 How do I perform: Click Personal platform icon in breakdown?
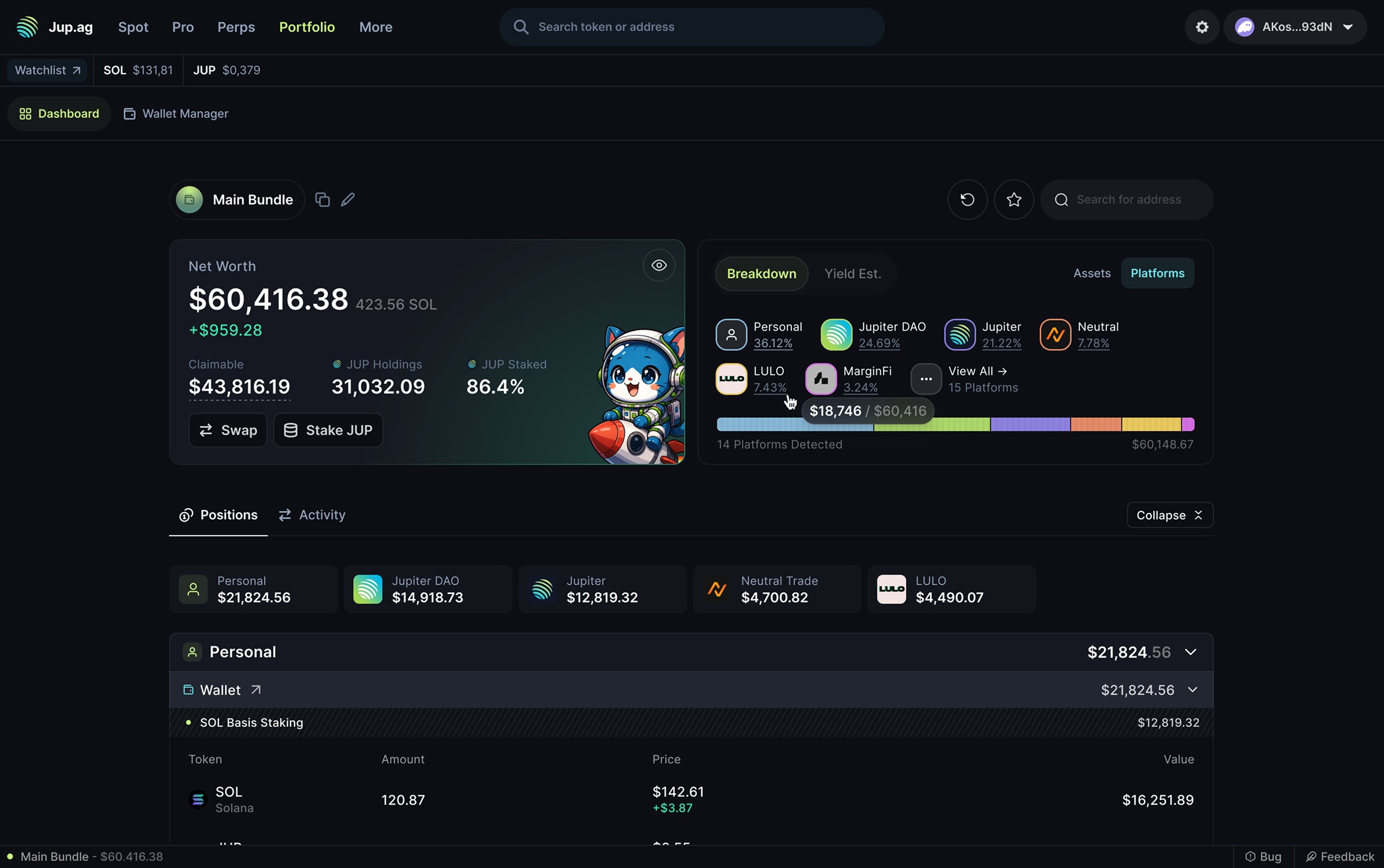point(731,335)
